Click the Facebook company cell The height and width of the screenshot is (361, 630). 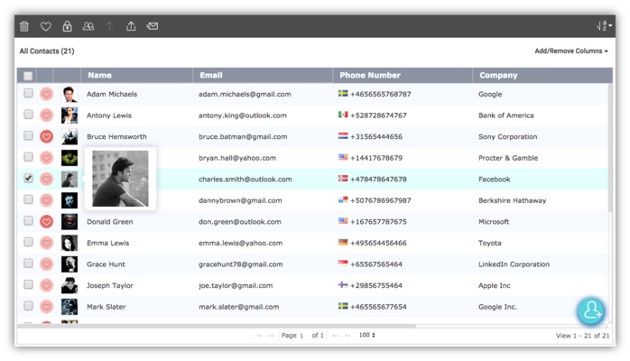pos(494,179)
